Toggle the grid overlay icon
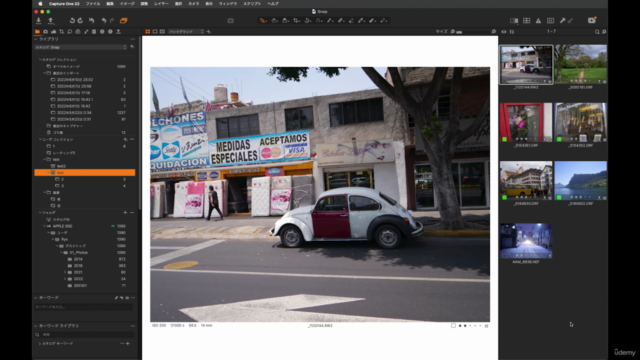The image size is (640, 360). coord(551,20)
